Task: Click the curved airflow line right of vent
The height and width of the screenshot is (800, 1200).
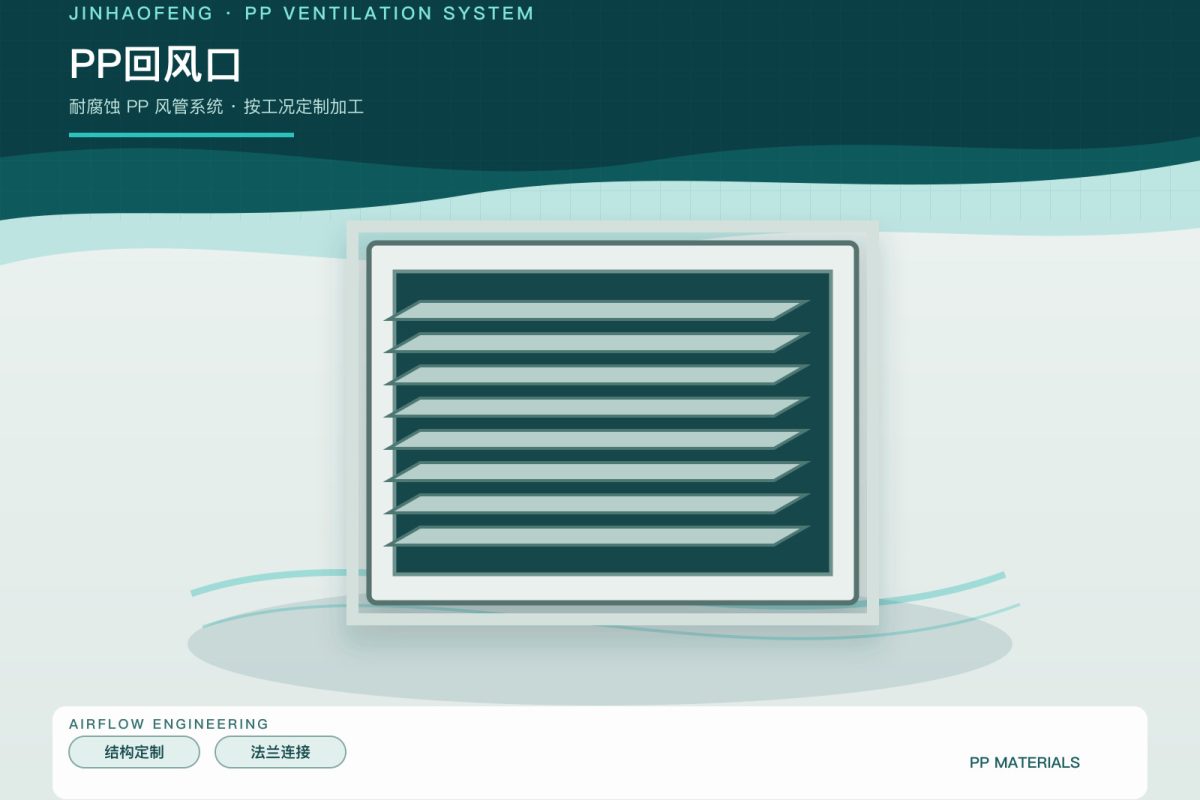Action: click(940, 589)
